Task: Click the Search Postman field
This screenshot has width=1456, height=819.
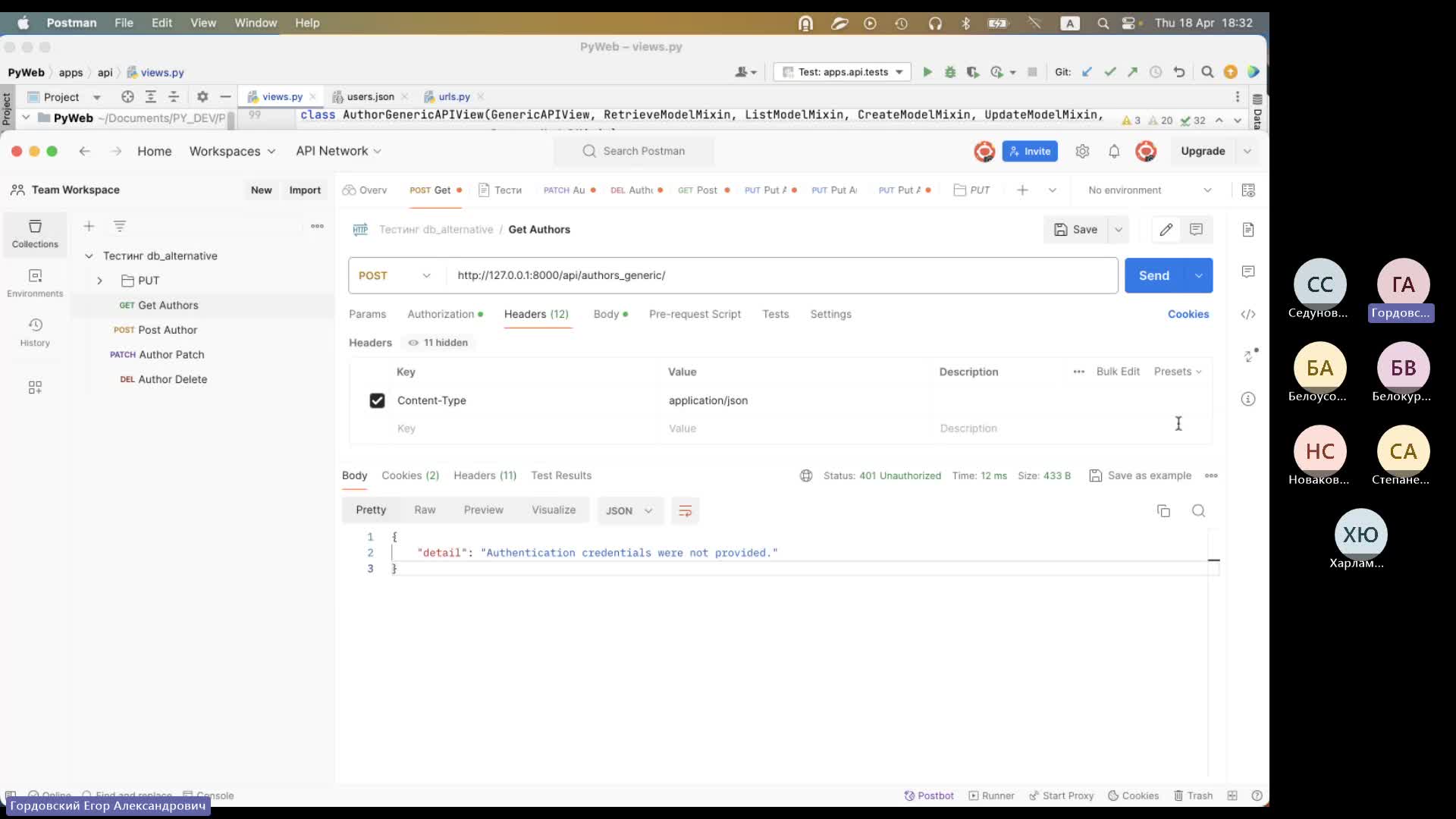Action: pyautogui.click(x=634, y=151)
